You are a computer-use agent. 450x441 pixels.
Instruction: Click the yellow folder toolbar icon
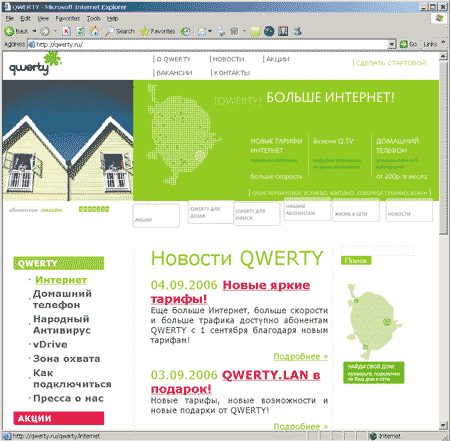pos(255,32)
